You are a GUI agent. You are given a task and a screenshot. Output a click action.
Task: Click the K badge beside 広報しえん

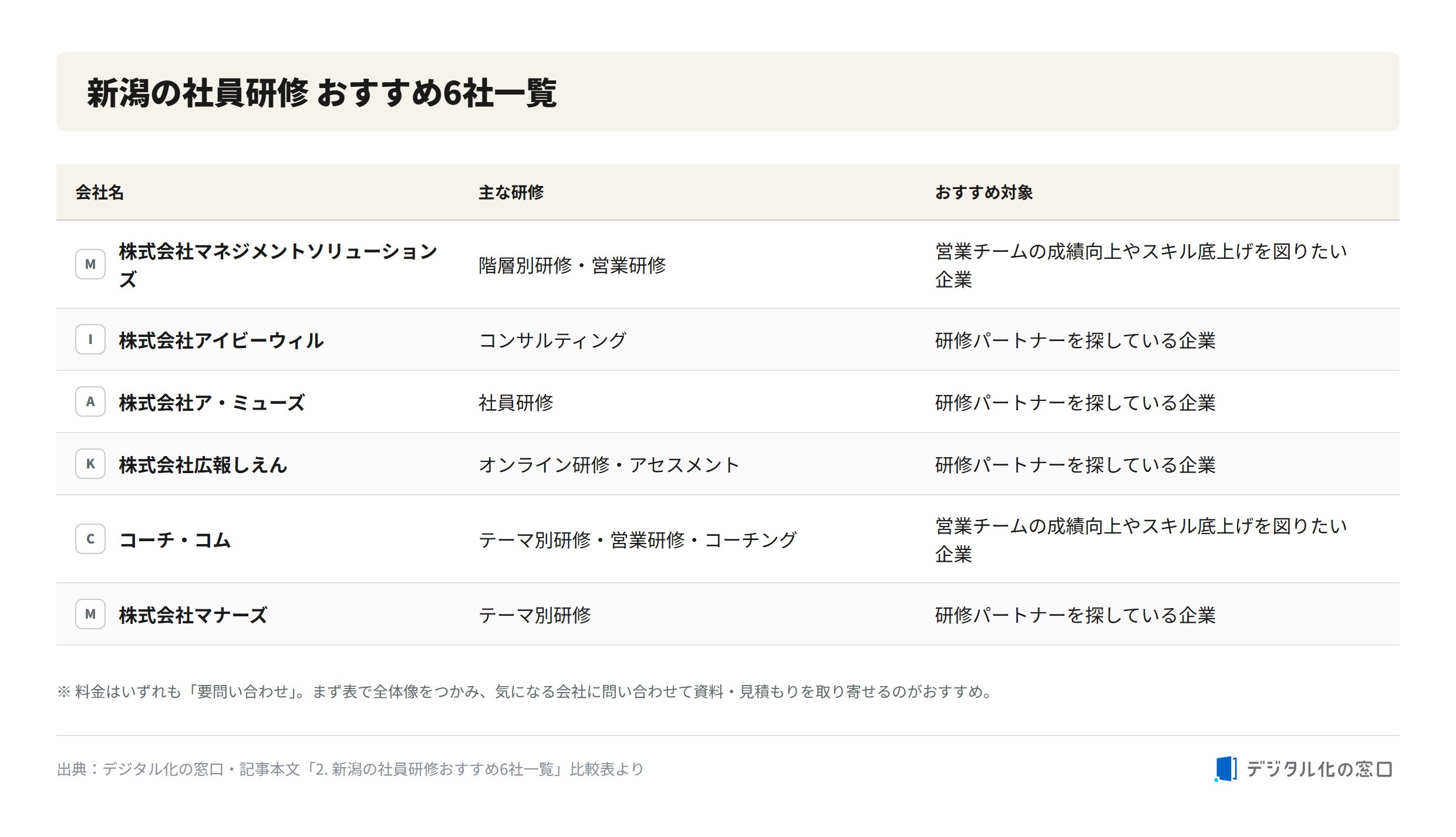(90, 464)
